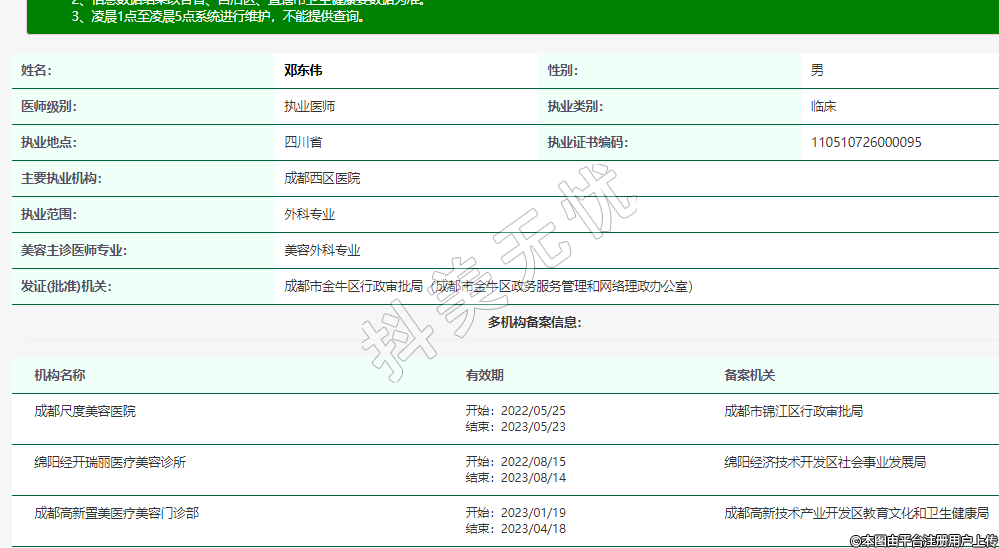Screen dimensions: 999x548
Task: Click the 外科专业 practice scope value
Action: coord(309,215)
